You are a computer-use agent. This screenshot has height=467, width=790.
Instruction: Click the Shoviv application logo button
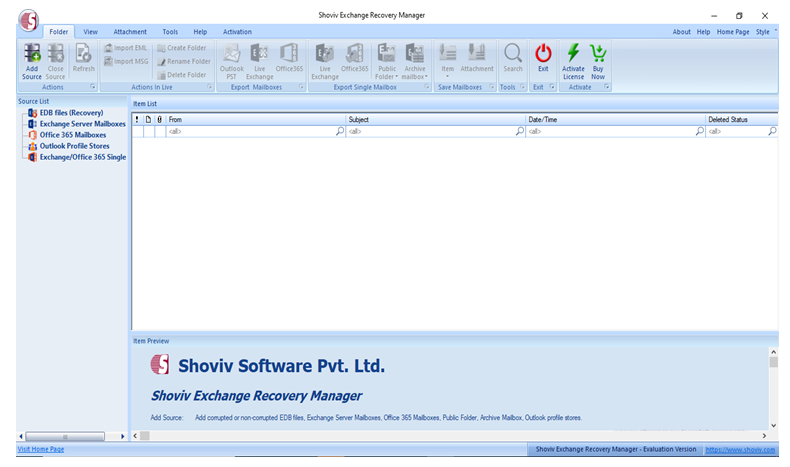(29, 21)
